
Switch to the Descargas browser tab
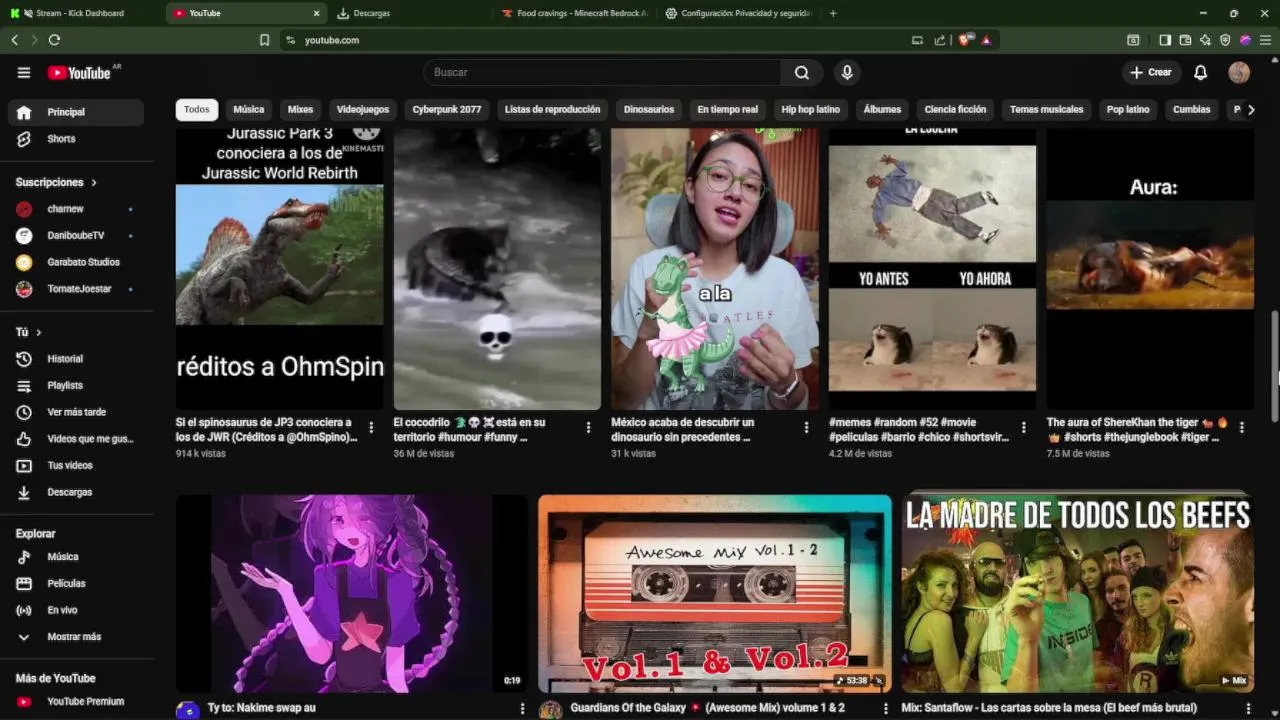[410, 13]
